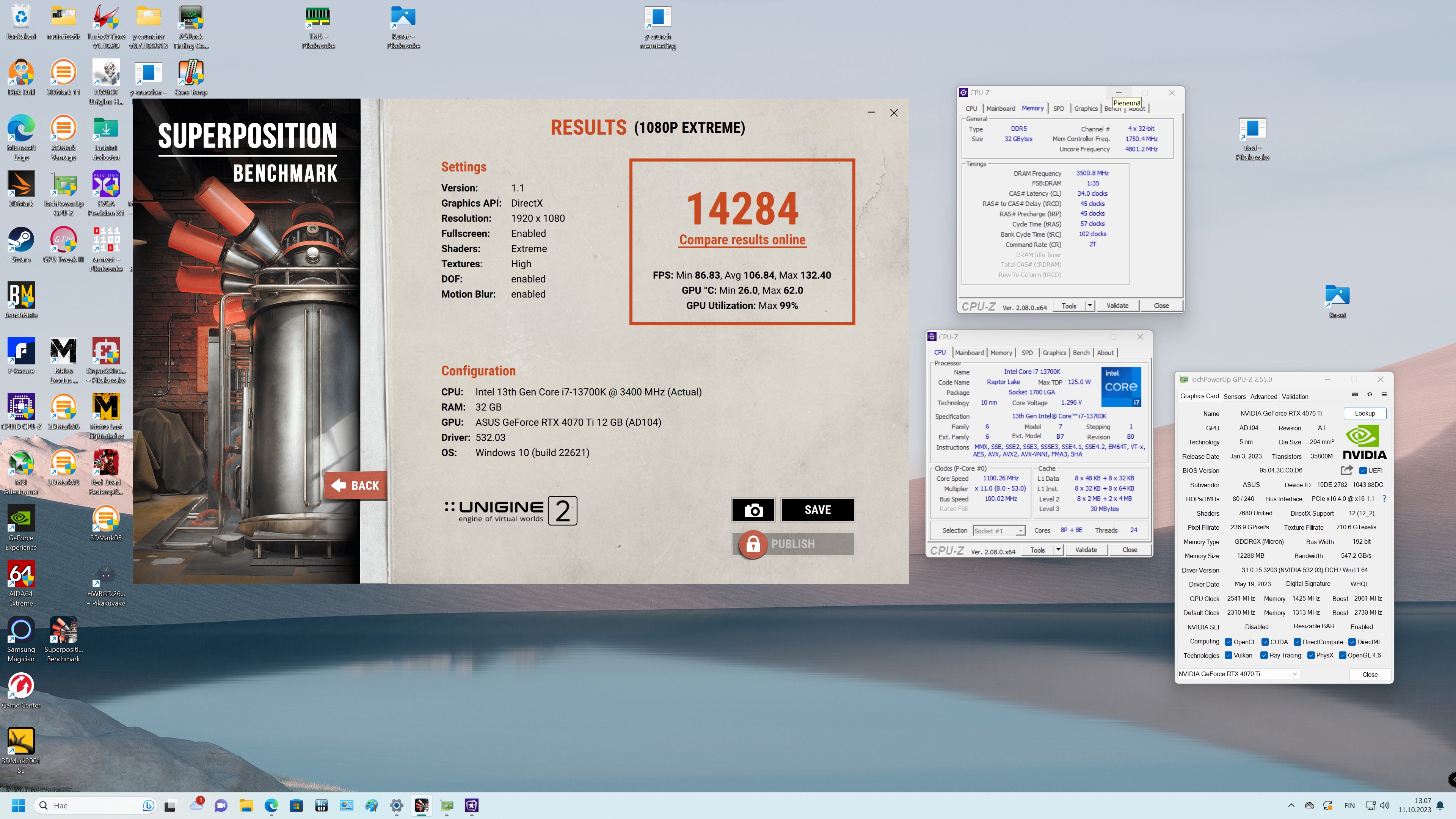Click the taskbar clock showing 13.07
Image resolution: width=1456 pixels, height=819 pixels.
1415,805
